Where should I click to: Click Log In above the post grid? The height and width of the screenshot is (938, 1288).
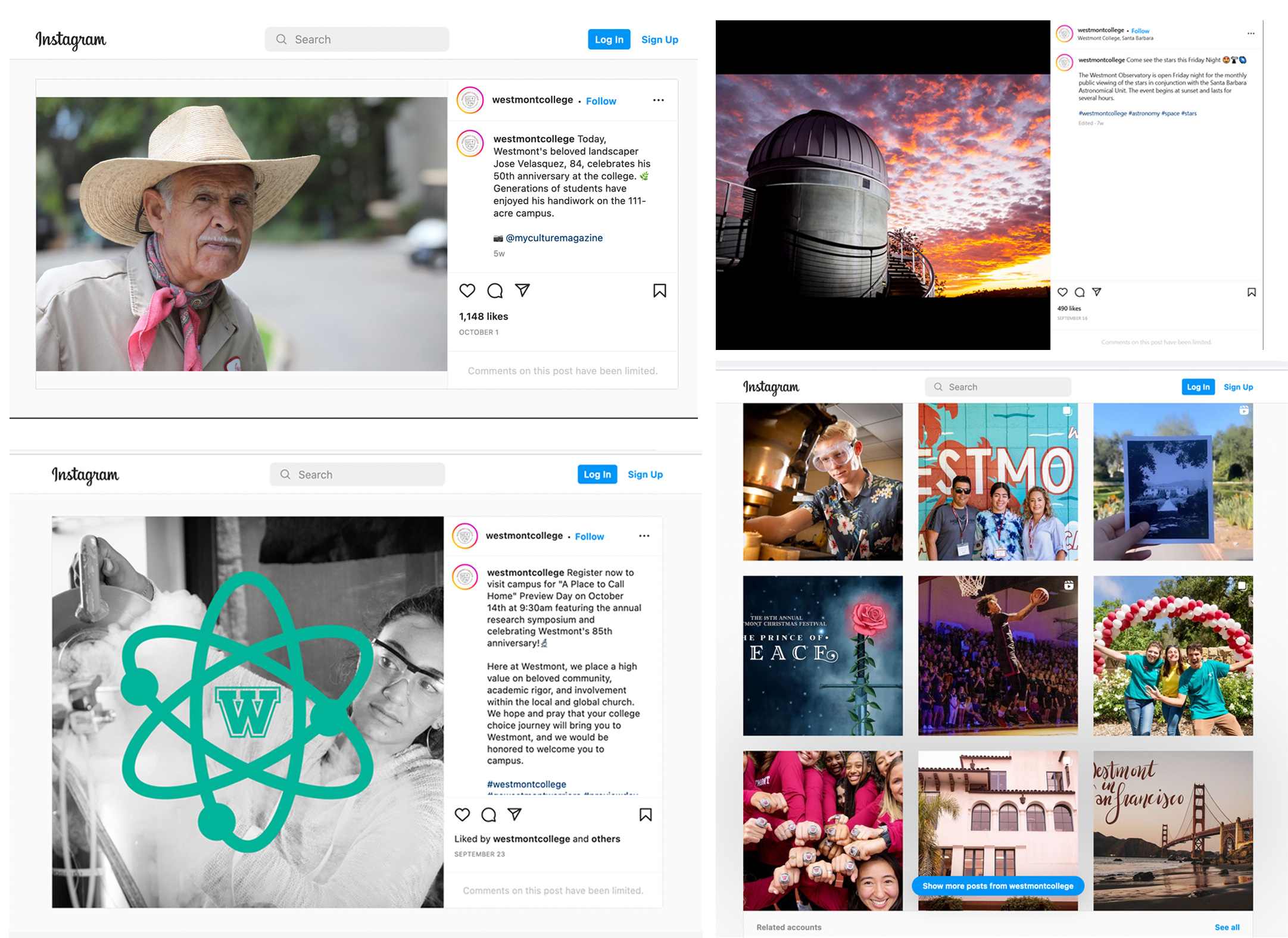point(1197,387)
